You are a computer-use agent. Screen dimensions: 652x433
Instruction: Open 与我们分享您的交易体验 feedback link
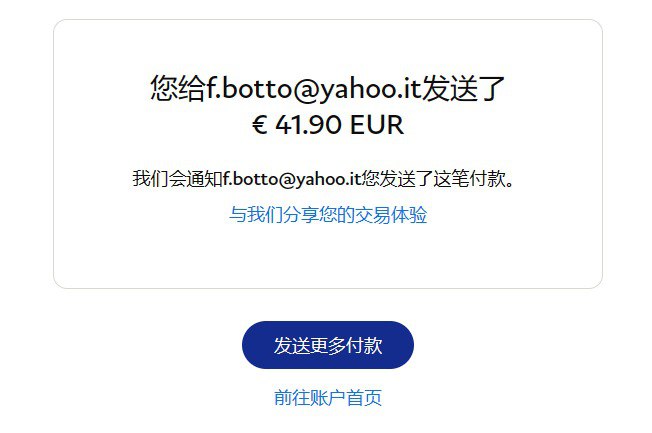(x=328, y=215)
